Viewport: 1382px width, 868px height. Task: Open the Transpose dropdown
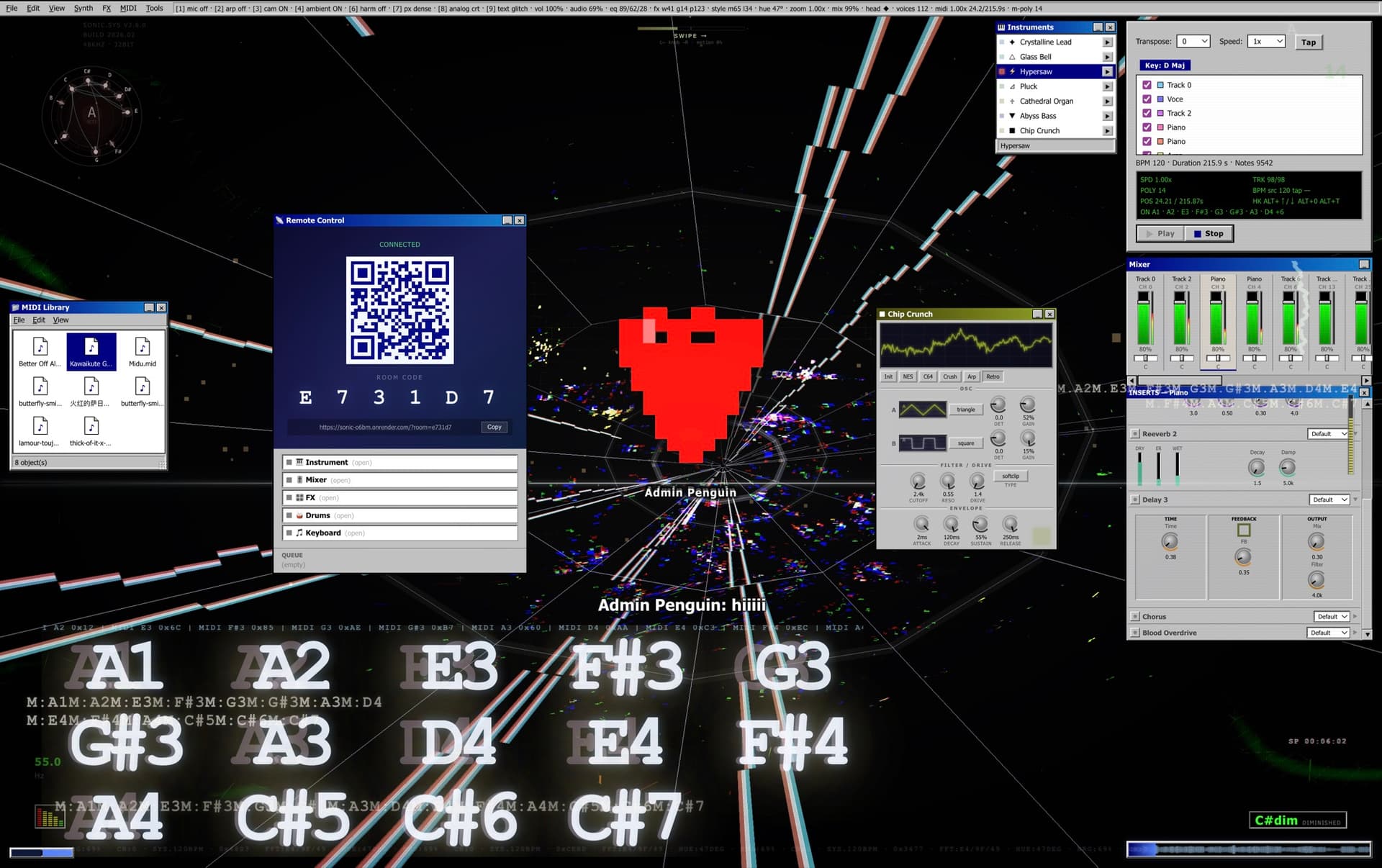1193,41
